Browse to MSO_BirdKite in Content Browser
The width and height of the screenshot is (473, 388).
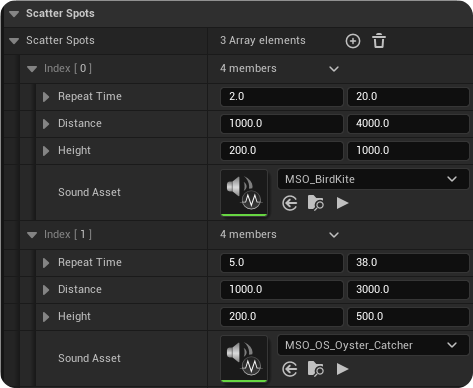(x=315, y=203)
